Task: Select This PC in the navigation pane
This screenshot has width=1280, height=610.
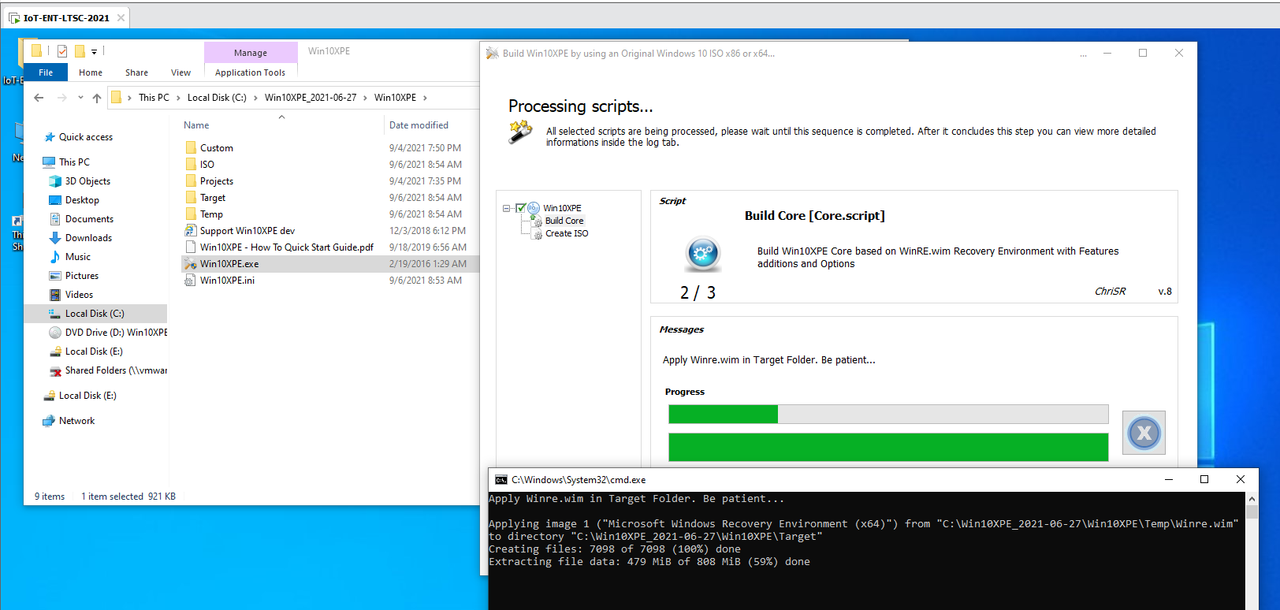Action: tap(74, 162)
